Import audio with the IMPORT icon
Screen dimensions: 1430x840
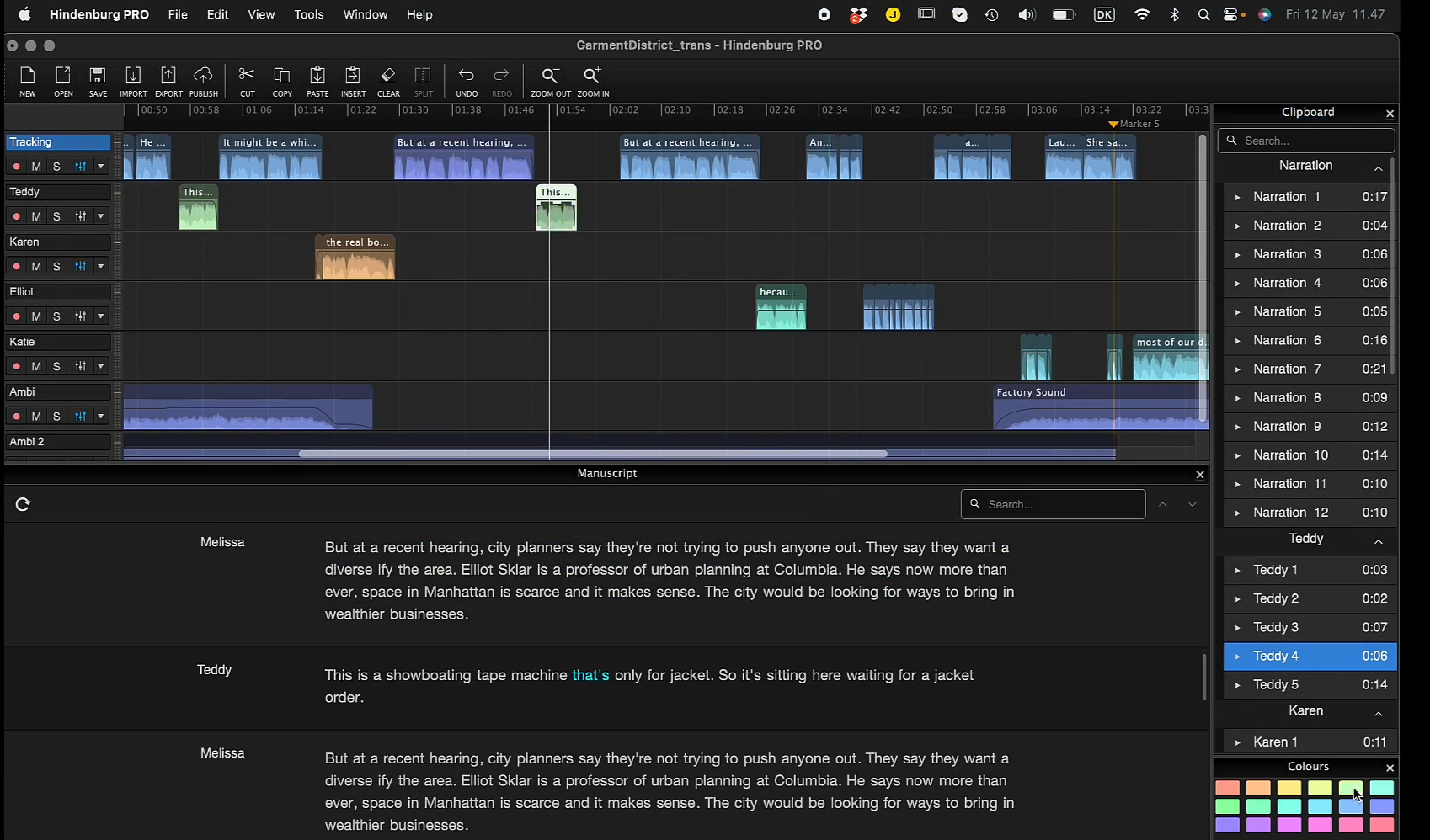[x=133, y=82]
